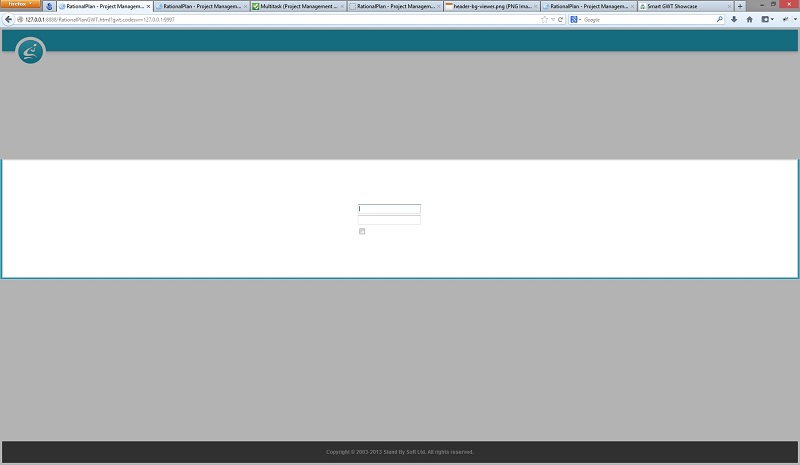Screen dimensions: 800x465
Task: Go to home page via house icon
Action: click(749, 19)
